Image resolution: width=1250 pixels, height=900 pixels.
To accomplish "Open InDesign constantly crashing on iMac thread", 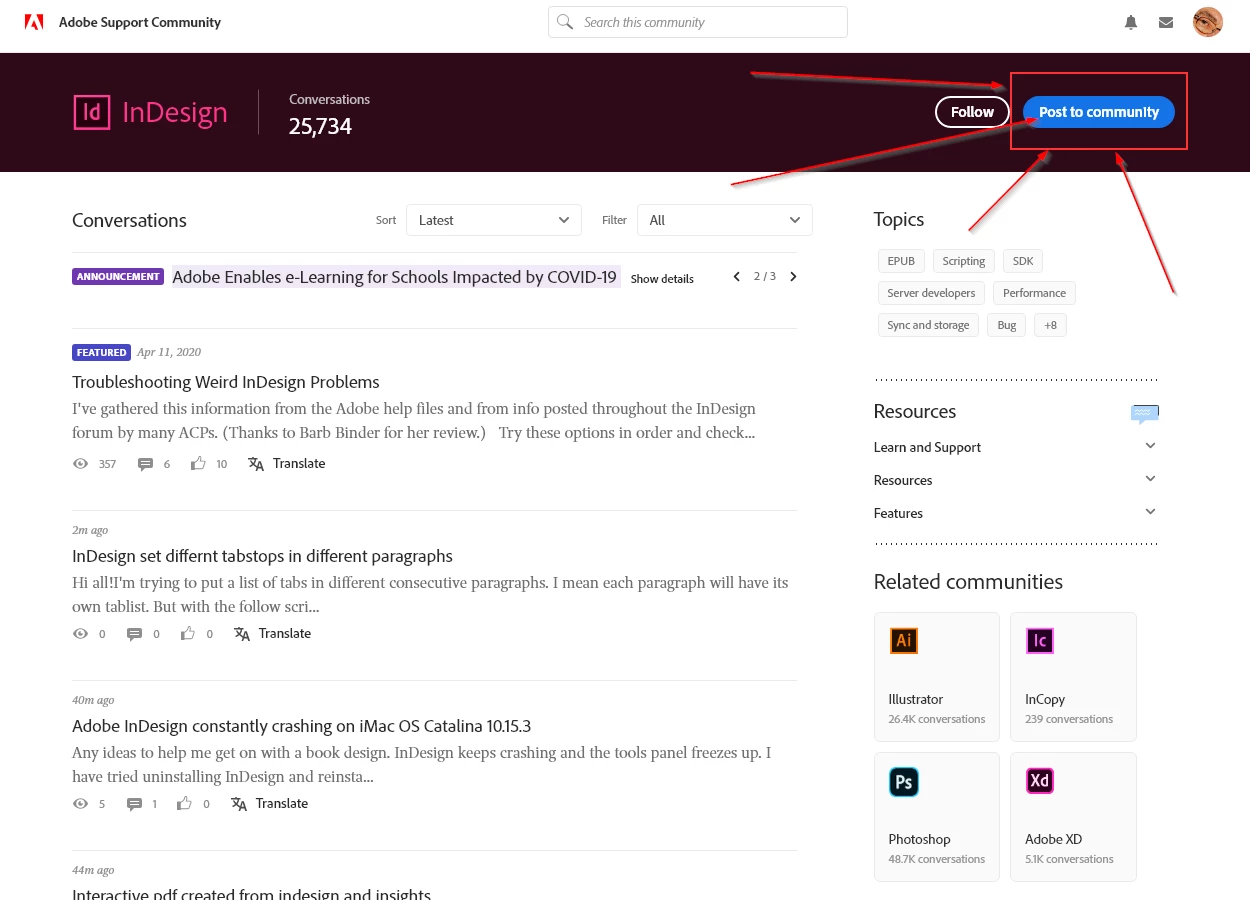I will point(301,726).
